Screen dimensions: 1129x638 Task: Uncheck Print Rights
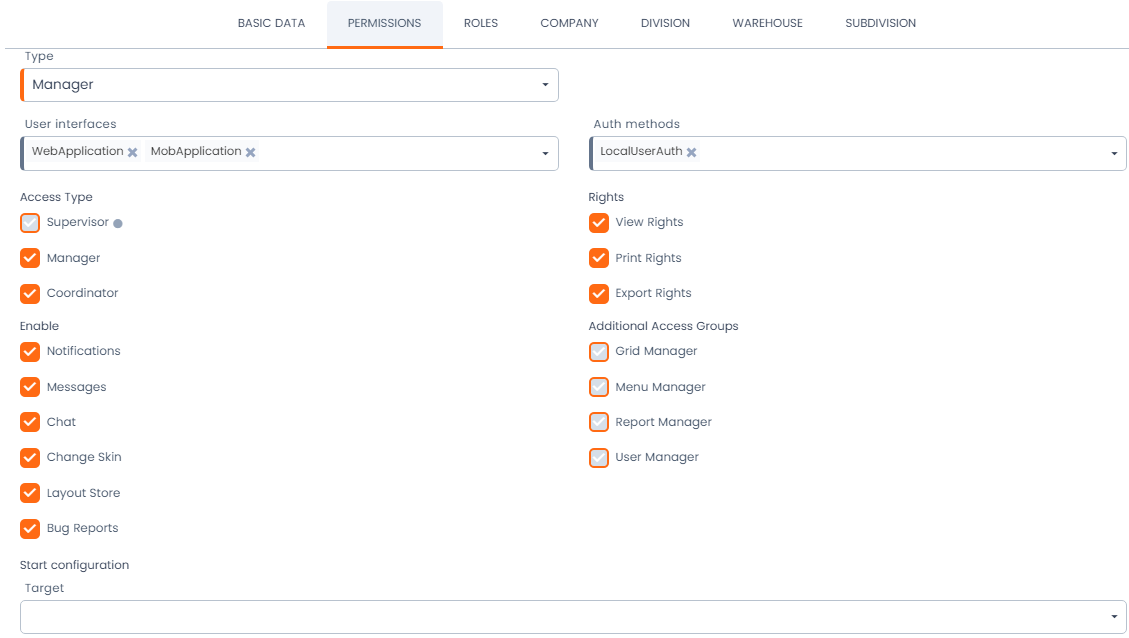click(x=599, y=258)
